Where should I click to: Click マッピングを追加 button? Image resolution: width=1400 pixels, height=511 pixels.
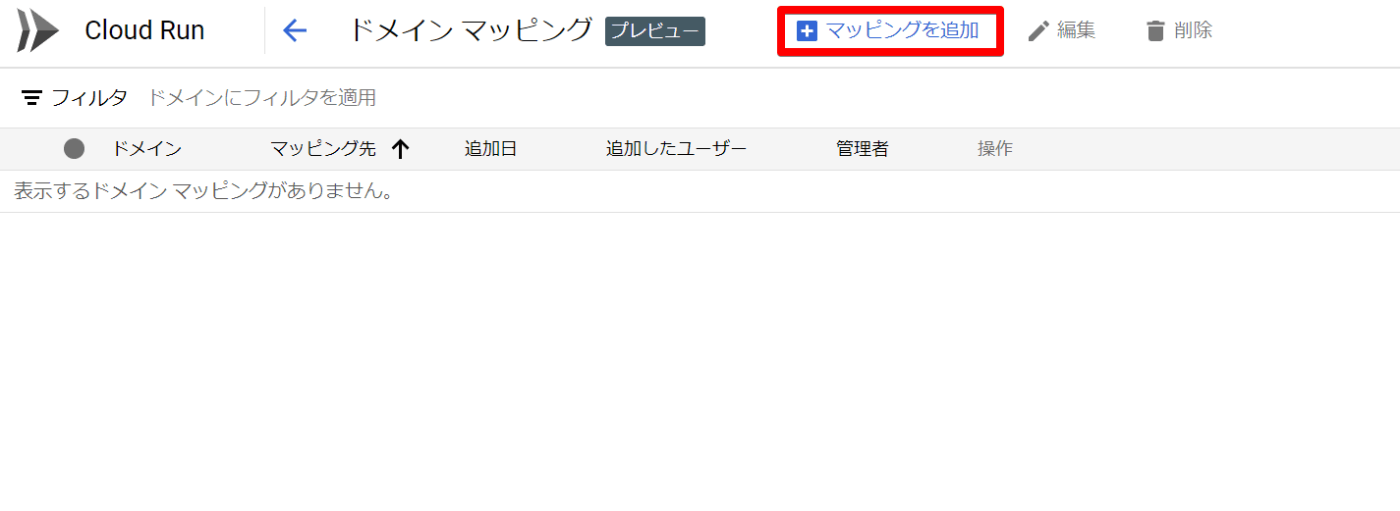889,31
